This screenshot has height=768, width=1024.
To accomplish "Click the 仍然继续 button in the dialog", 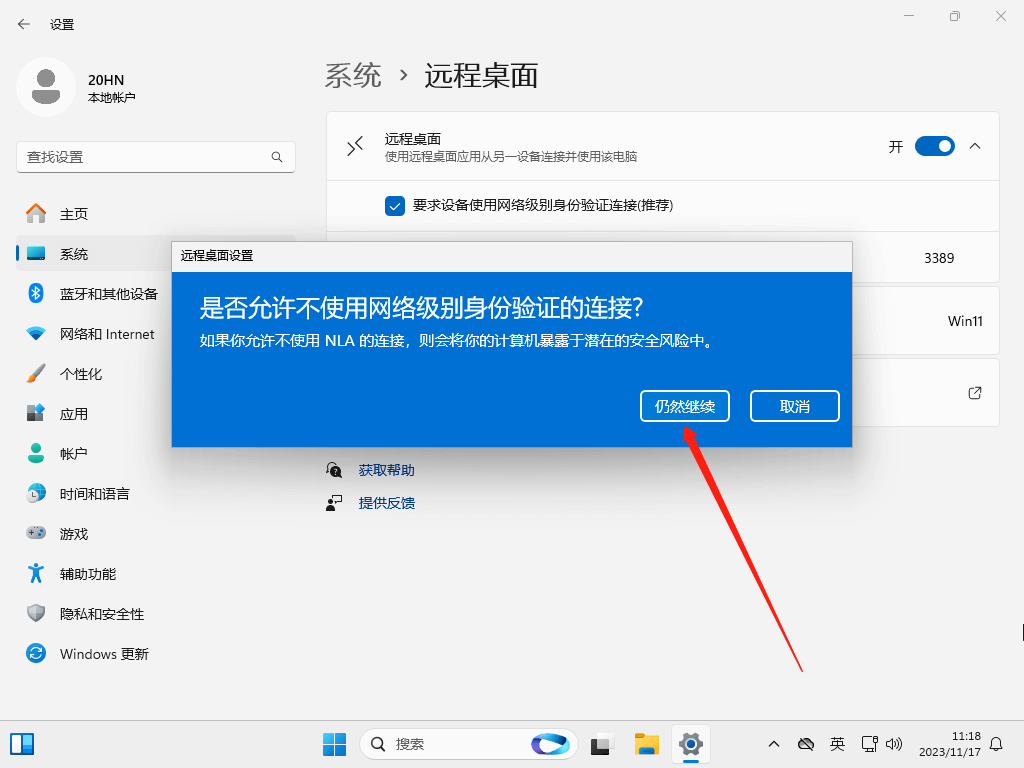I will tap(684, 406).
